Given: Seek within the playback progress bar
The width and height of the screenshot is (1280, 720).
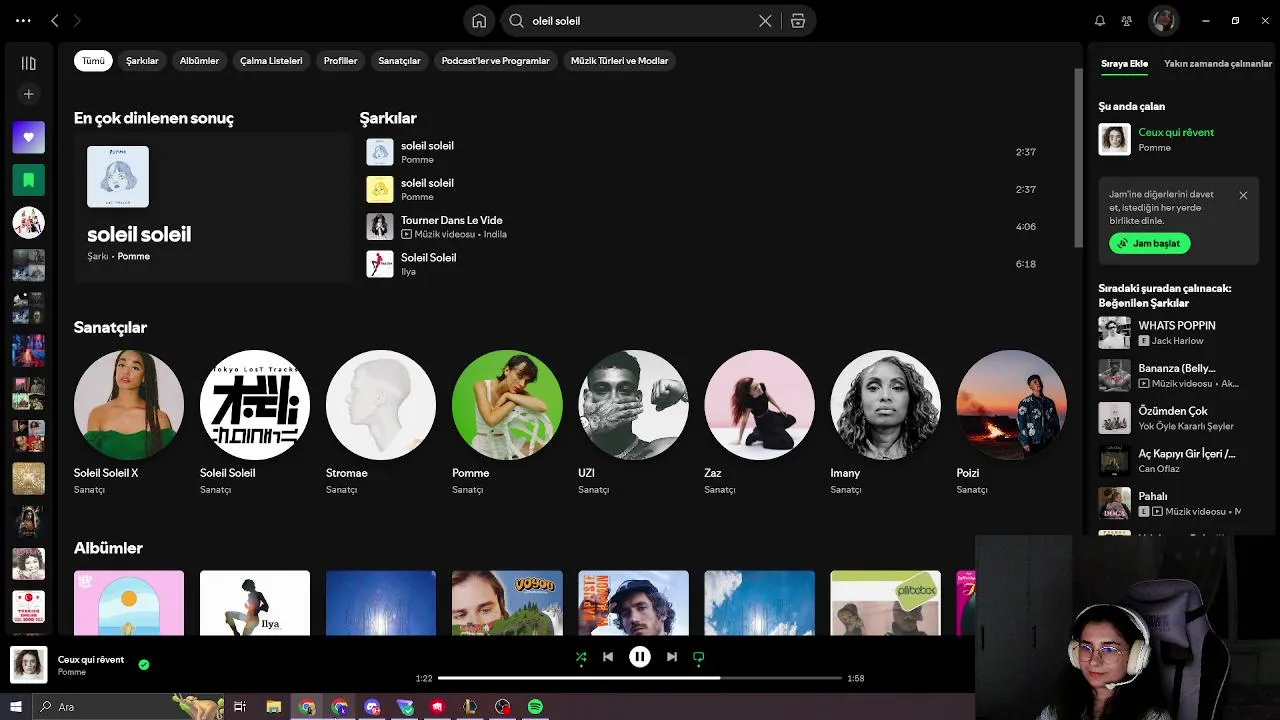Looking at the screenshot, I should pos(640,678).
